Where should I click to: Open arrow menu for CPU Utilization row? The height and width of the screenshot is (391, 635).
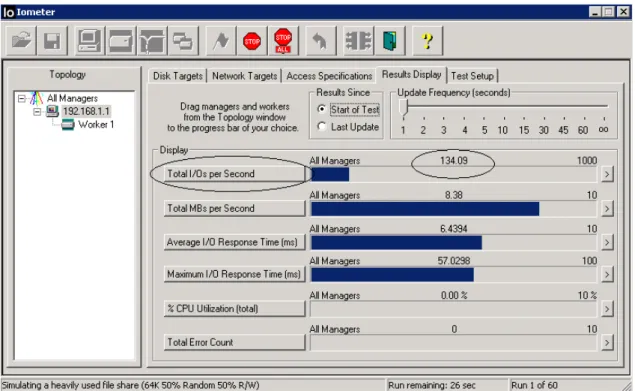pos(607,309)
